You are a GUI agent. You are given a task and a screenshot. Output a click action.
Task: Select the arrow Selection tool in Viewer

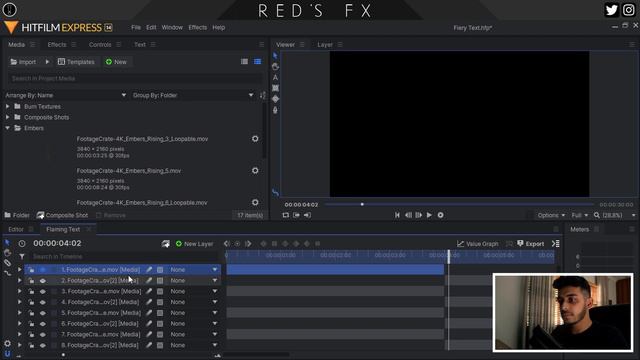tap(275, 56)
